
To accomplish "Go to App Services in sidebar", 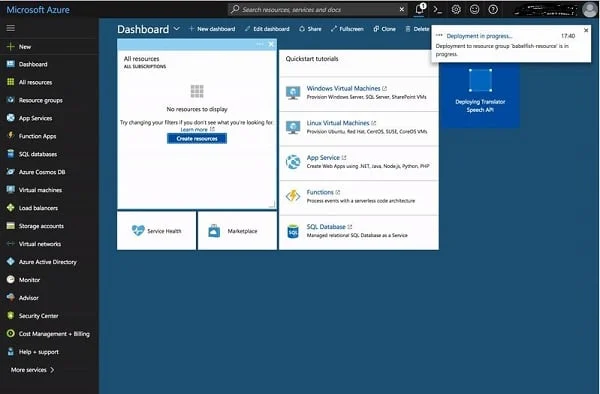I will click(x=35, y=118).
